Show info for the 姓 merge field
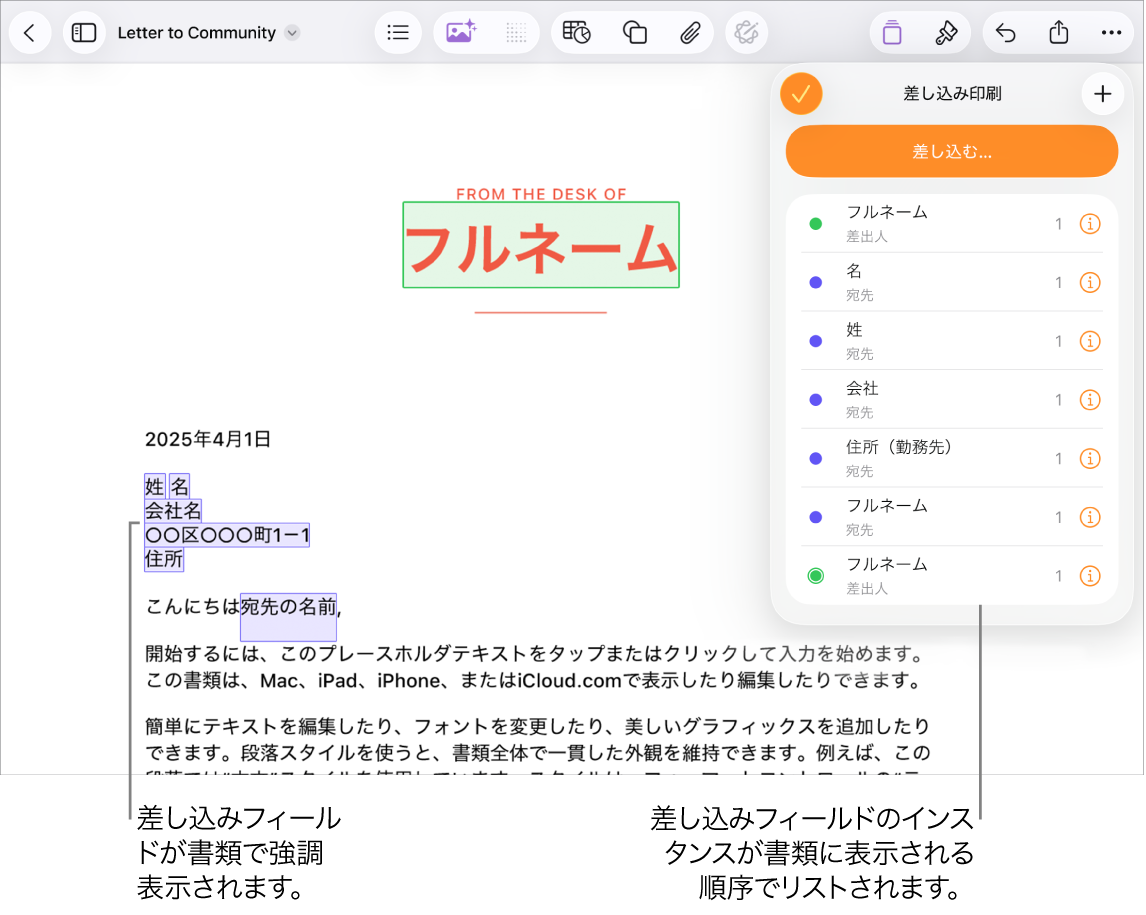The height and width of the screenshot is (915, 1146). tap(1090, 341)
